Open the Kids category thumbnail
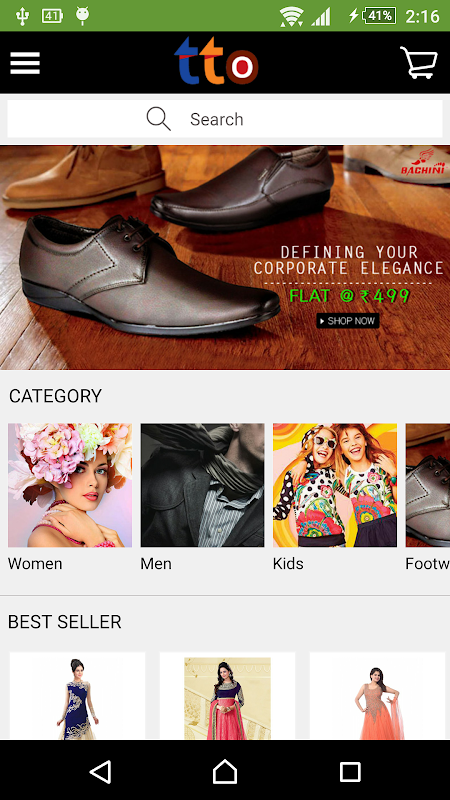The height and width of the screenshot is (800, 450). point(335,485)
